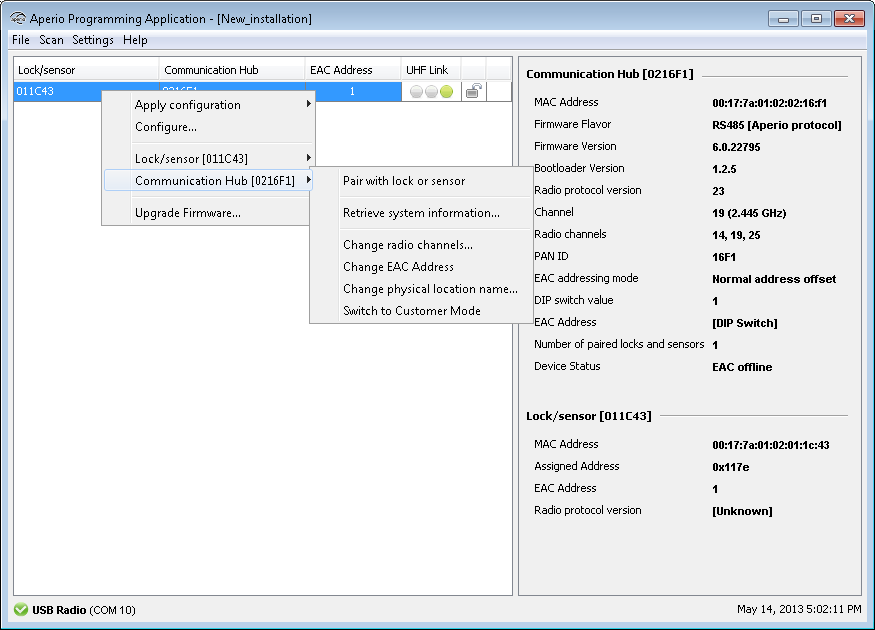Image resolution: width=875 pixels, height=630 pixels.
Task: Sort by the Communication Hub column header
Action: [232, 70]
